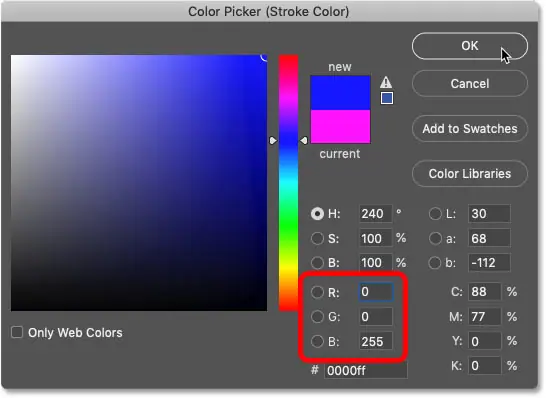Click the right hue slider arrow

(x=304, y=140)
